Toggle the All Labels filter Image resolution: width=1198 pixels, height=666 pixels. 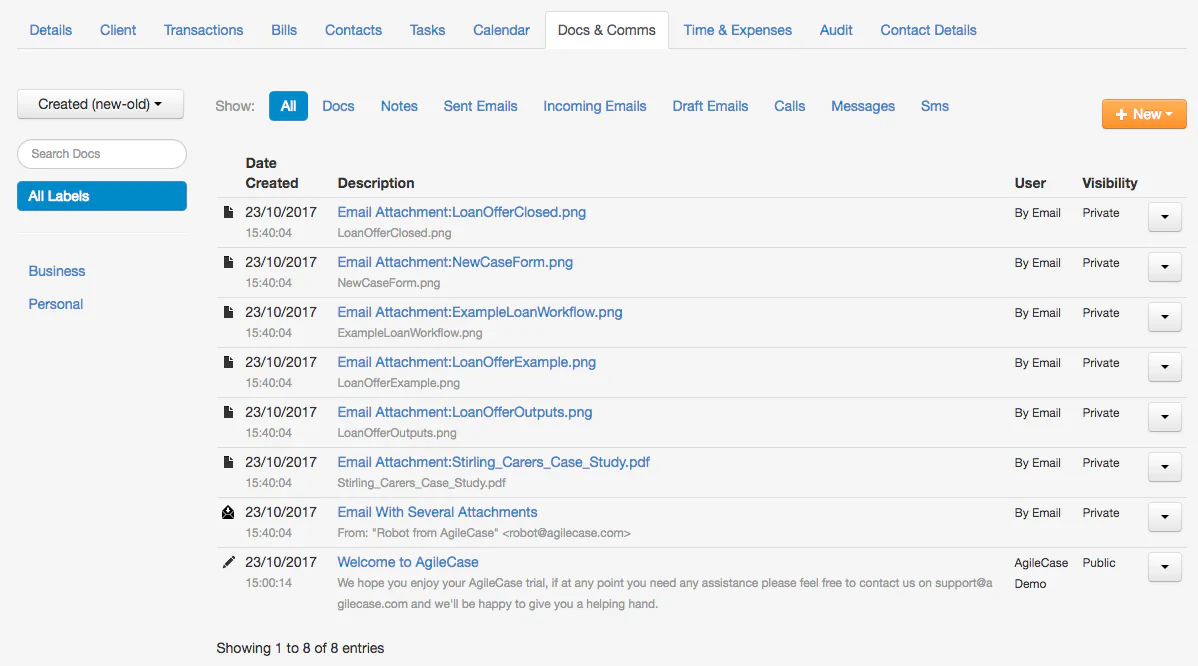pyautogui.click(x=101, y=195)
